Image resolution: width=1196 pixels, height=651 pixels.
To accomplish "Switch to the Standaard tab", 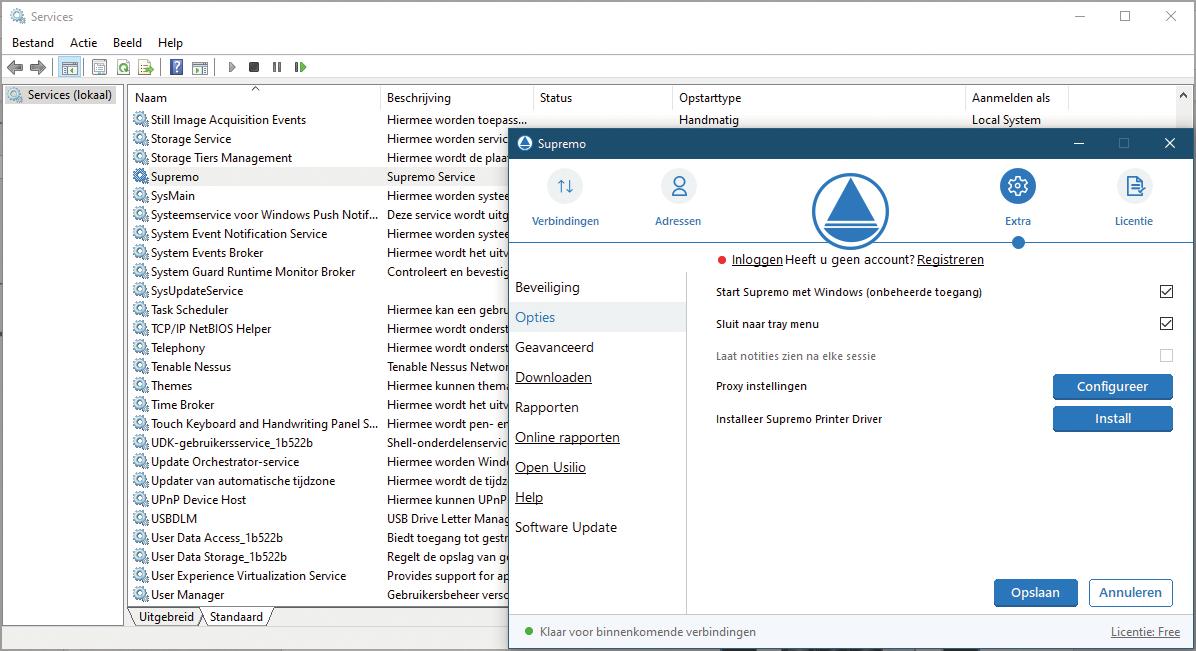I will pyautogui.click(x=236, y=617).
